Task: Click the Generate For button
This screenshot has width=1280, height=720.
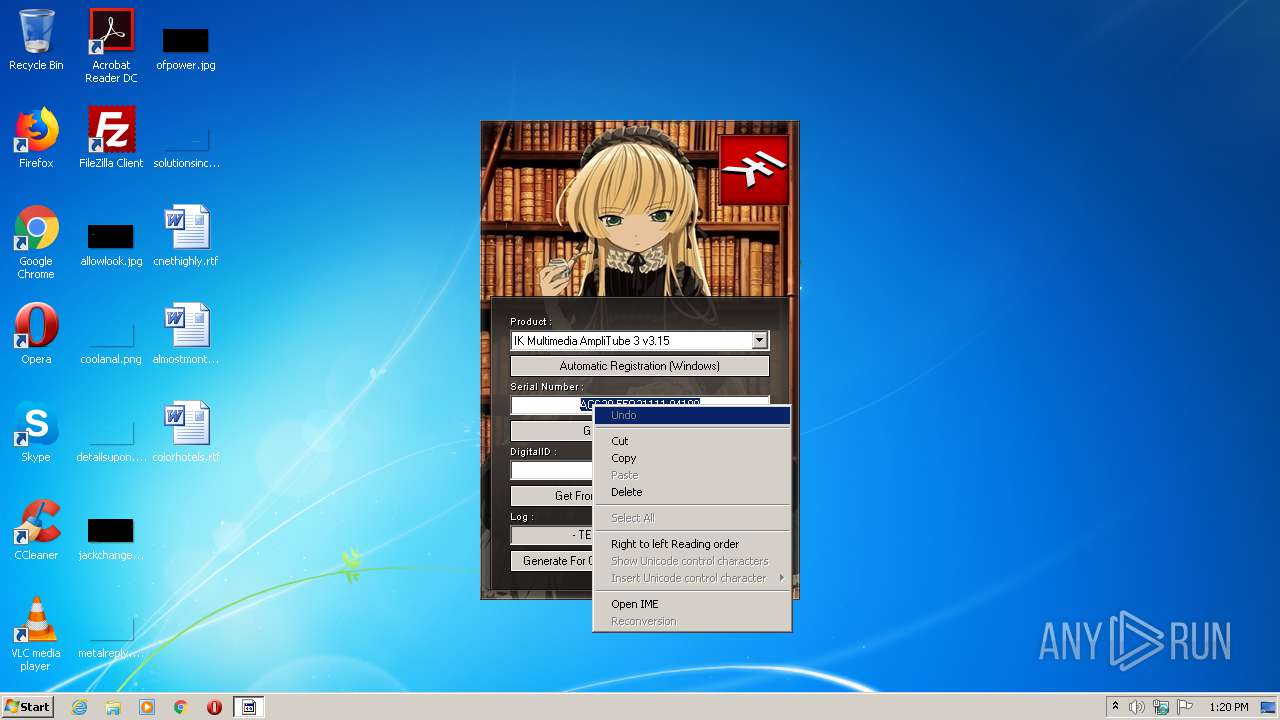Action: 552,561
